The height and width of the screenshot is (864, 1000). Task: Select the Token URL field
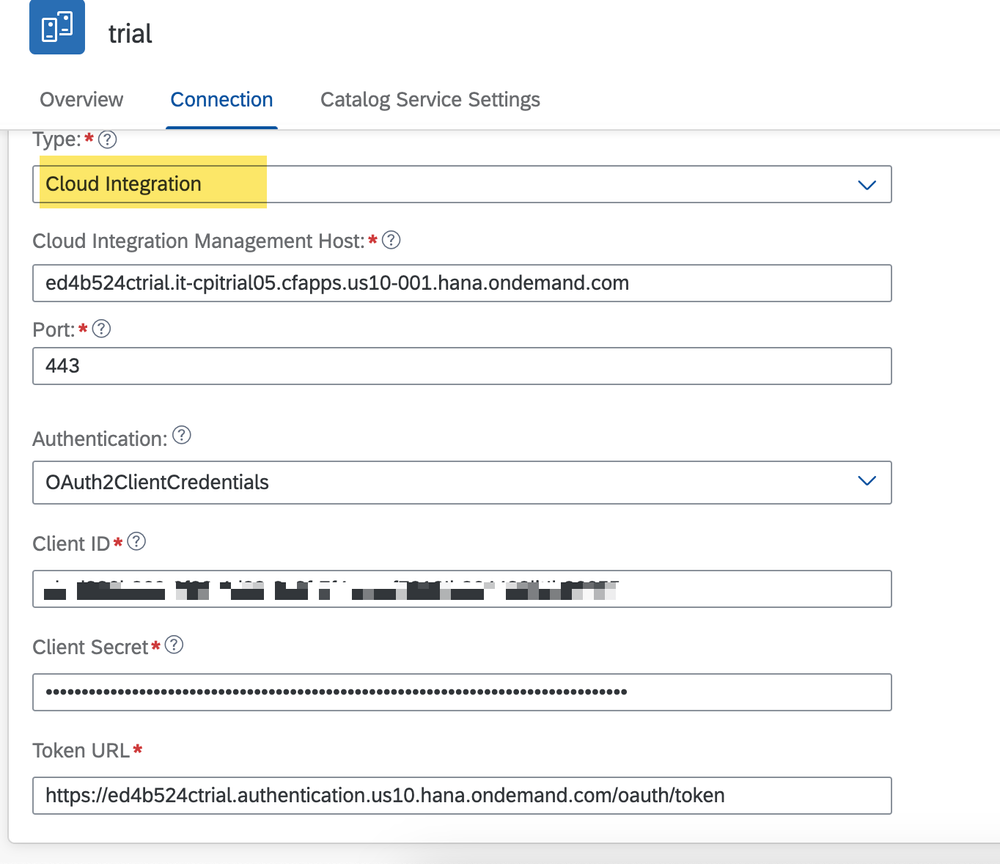462,796
